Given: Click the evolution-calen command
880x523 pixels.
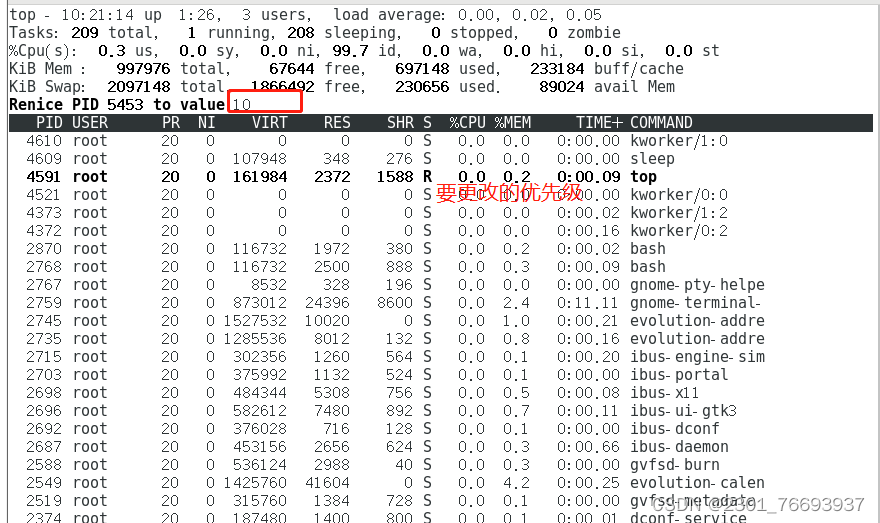Looking at the screenshot, I should point(697,483).
